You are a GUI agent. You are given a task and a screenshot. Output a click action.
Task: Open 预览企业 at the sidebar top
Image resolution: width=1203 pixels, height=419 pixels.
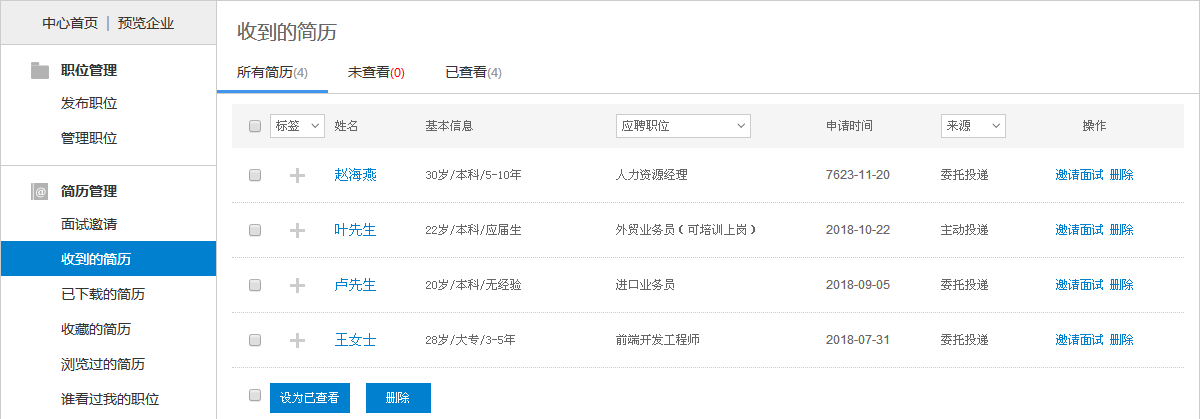click(x=146, y=22)
